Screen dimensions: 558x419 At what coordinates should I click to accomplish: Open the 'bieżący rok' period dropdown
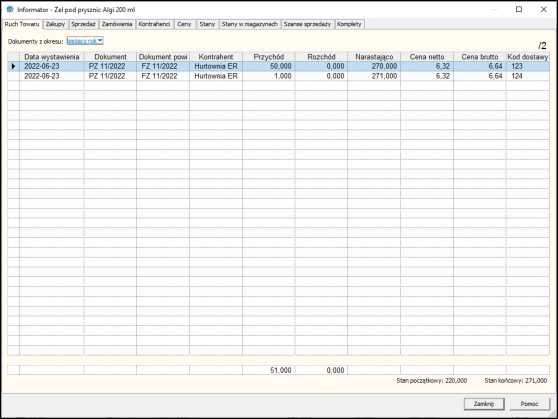[85, 41]
